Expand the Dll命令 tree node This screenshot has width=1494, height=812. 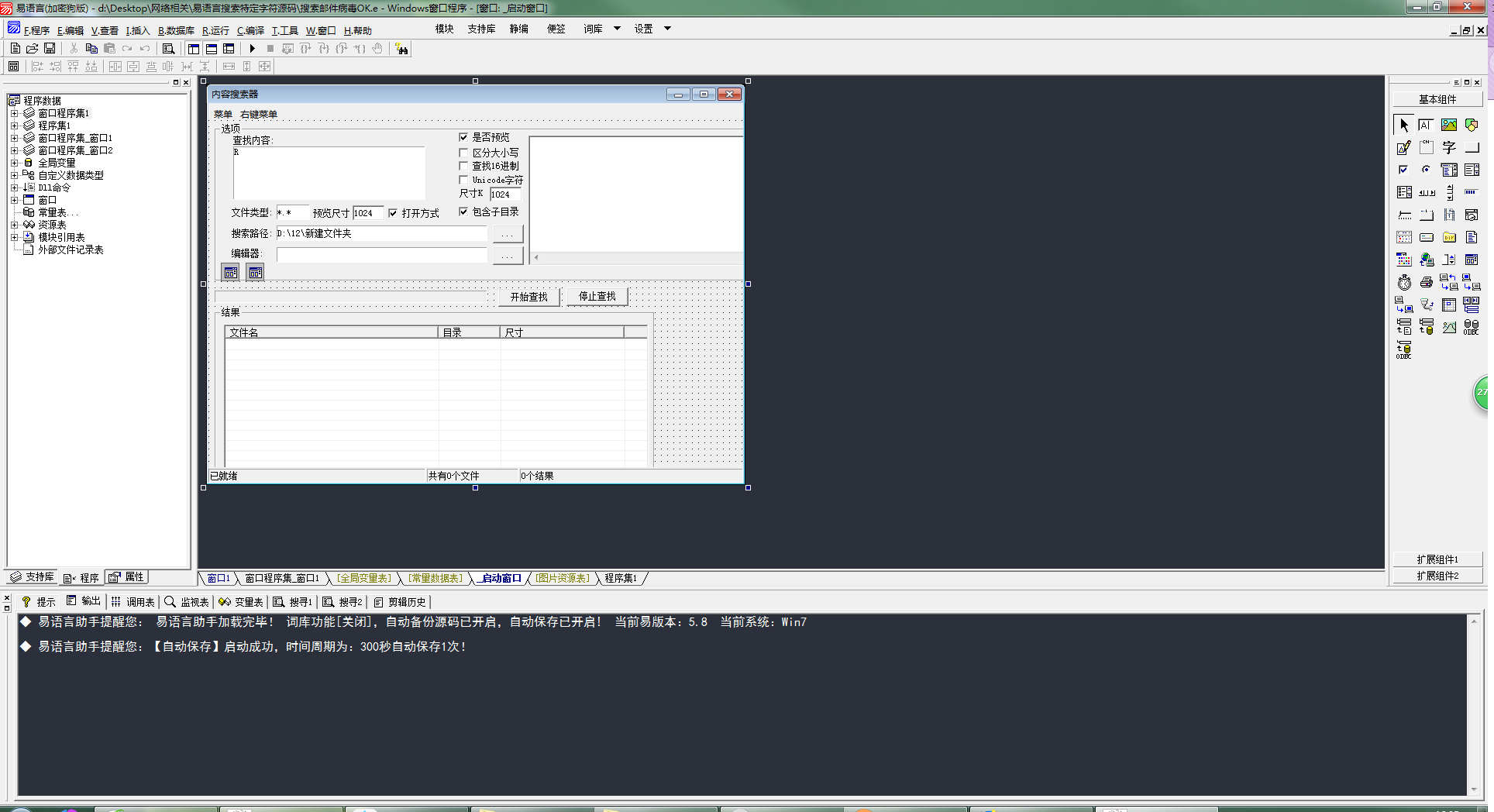tap(14, 188)
